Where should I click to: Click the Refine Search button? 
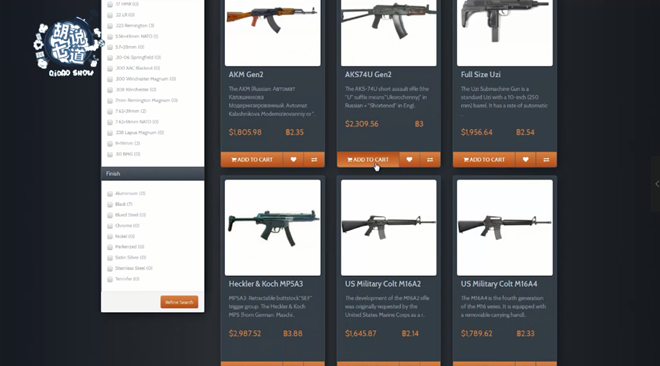[x=179, y=302]
